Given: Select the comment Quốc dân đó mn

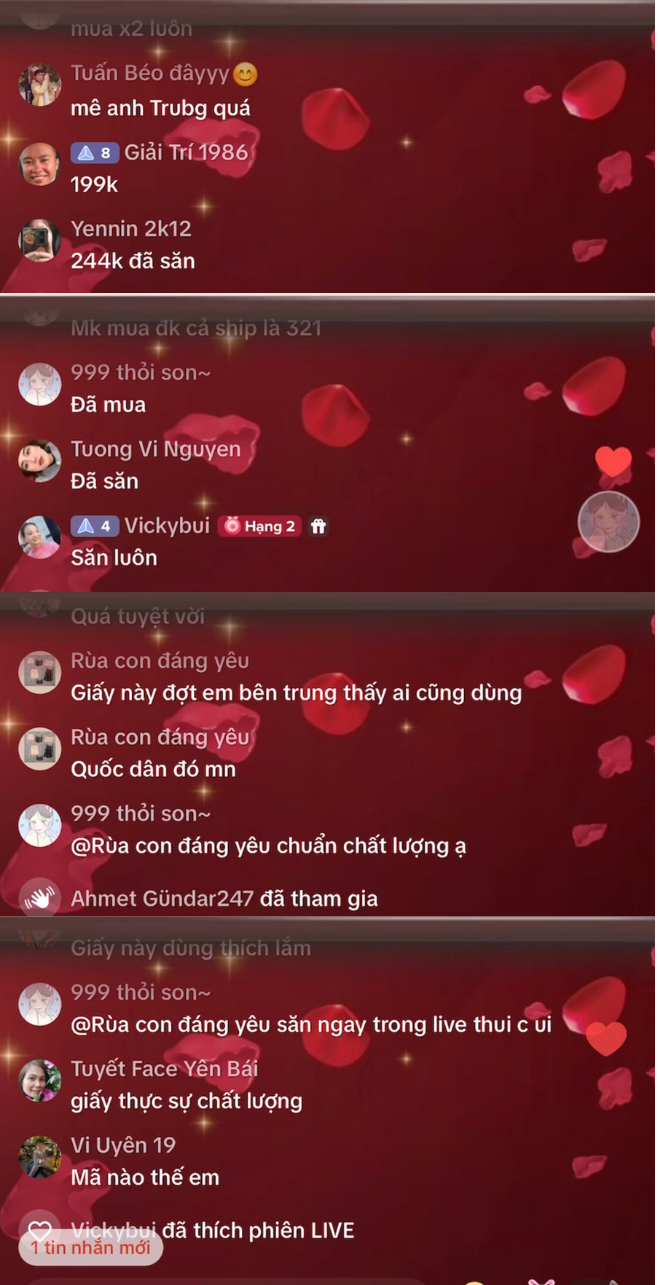Looking at the screenshot, I should click(x=153, y=770).
